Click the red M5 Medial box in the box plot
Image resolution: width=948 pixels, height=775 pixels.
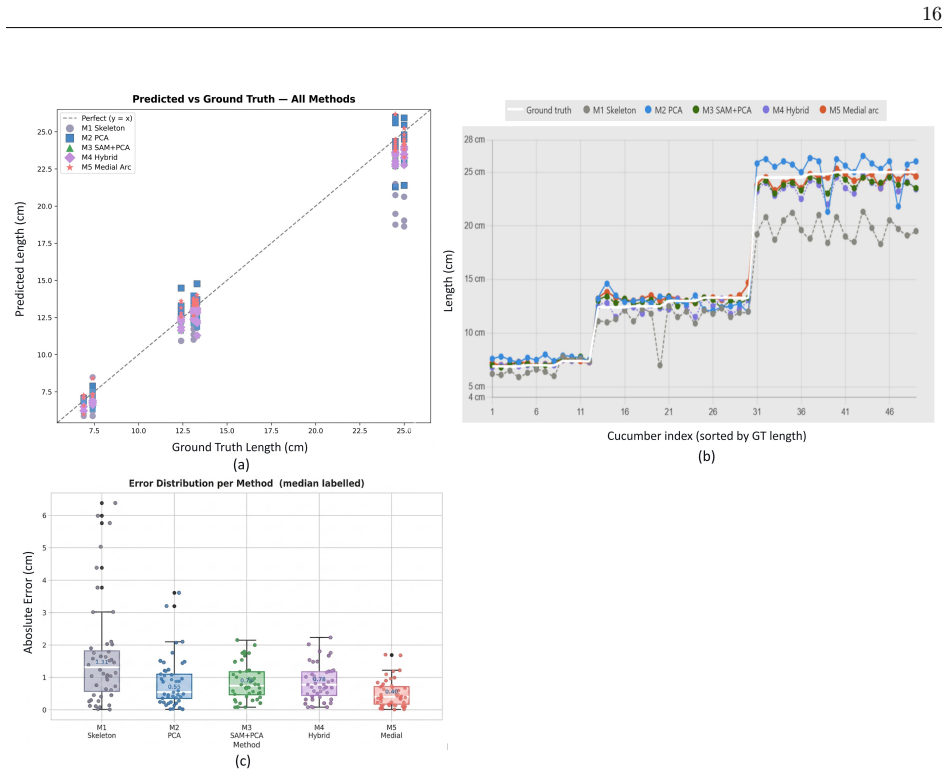(x=391, y=695)
